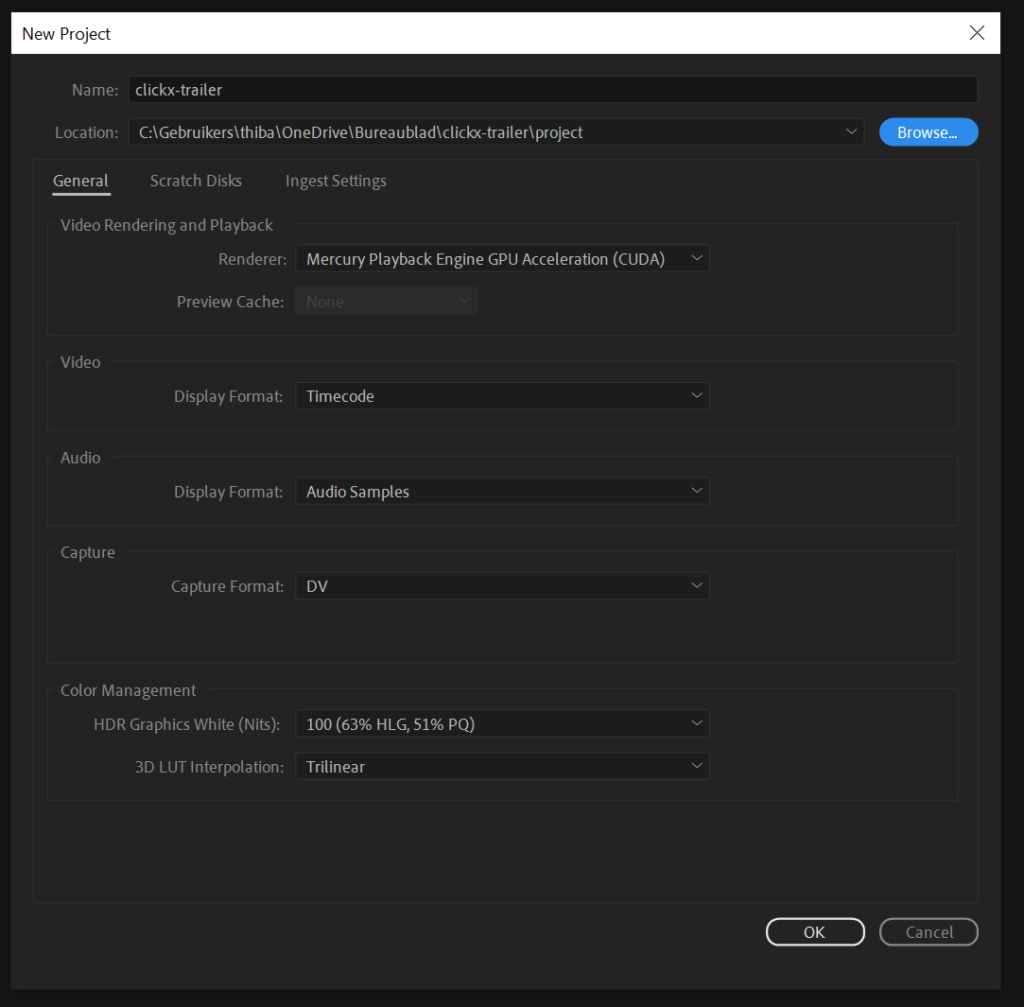Click the Video Rendering and Playback label
This screenshot has height=1007, width=1024.
(x=167, y=225)
